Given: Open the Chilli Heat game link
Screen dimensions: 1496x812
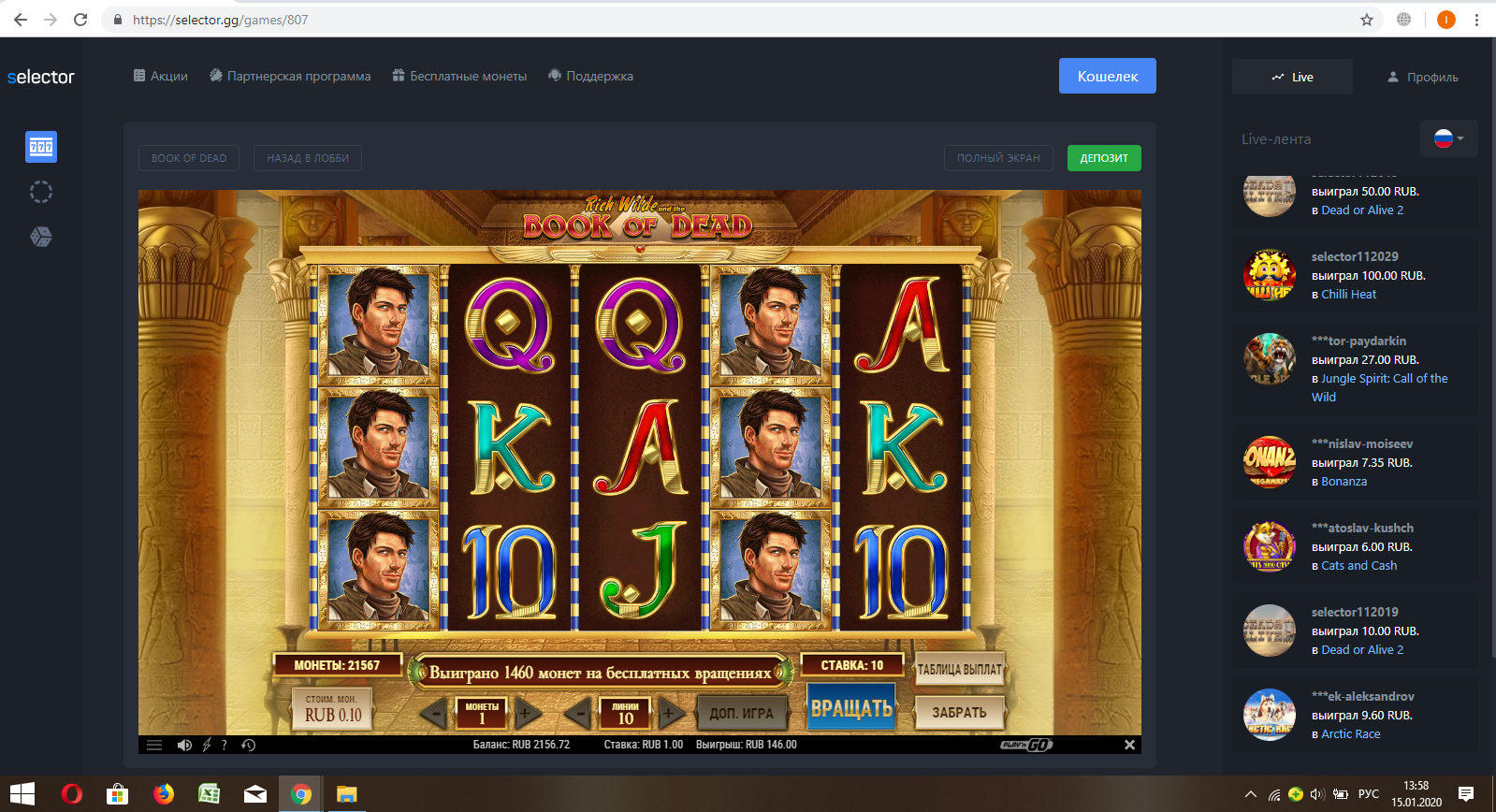Looking at the screenshot, I should pos(1349,295).
